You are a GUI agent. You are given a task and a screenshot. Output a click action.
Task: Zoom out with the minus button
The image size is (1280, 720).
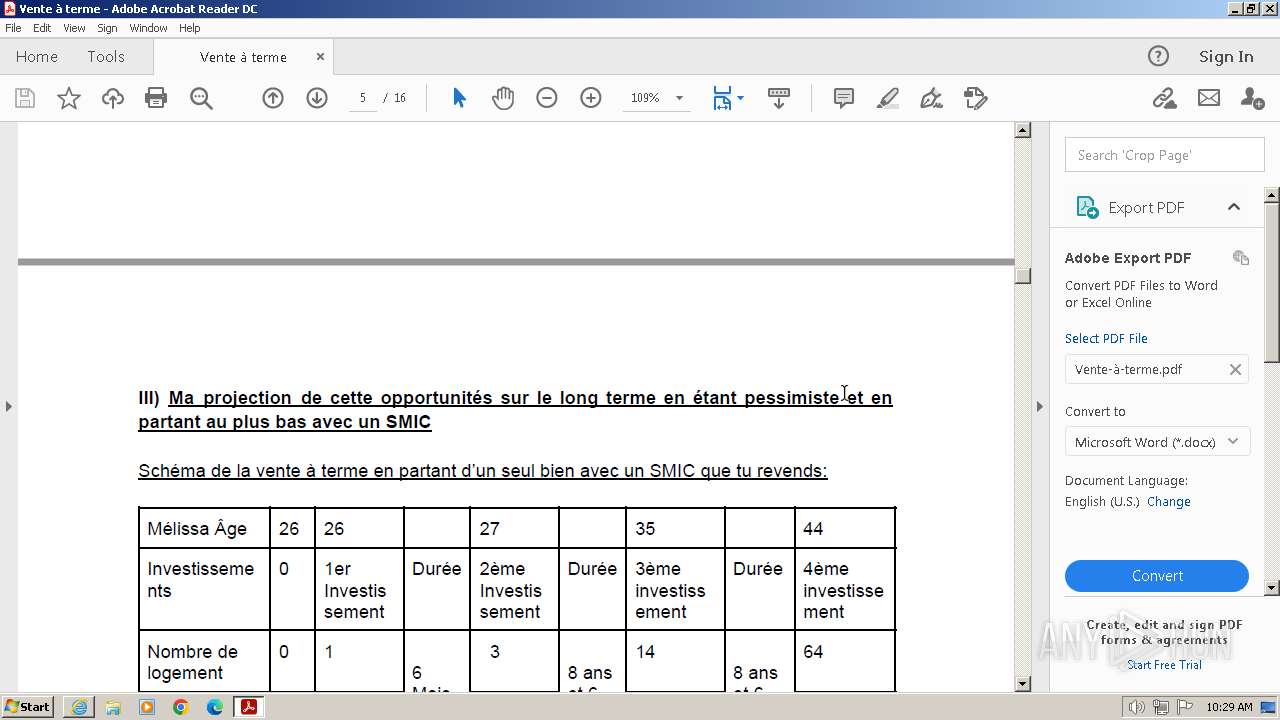[547, 98]
